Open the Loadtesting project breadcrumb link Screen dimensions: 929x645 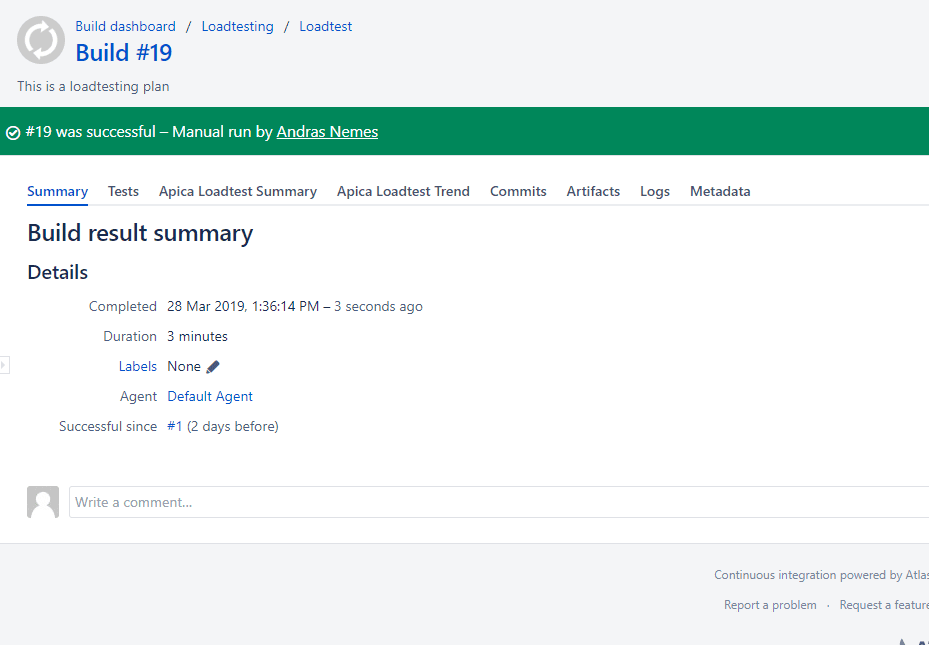tap(237, 27)
